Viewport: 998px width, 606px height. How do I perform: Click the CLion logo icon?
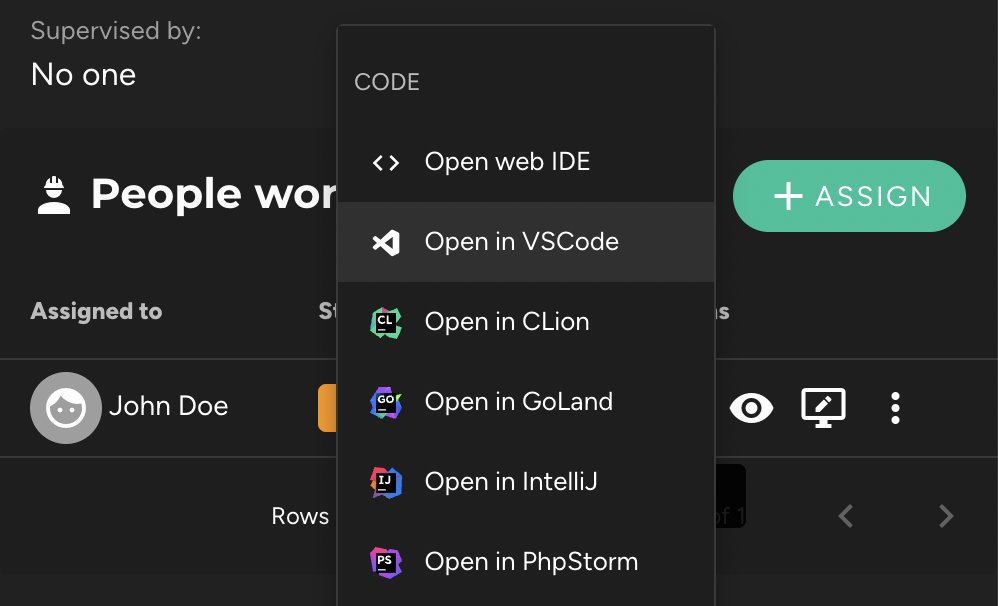(x=386, y=322)
